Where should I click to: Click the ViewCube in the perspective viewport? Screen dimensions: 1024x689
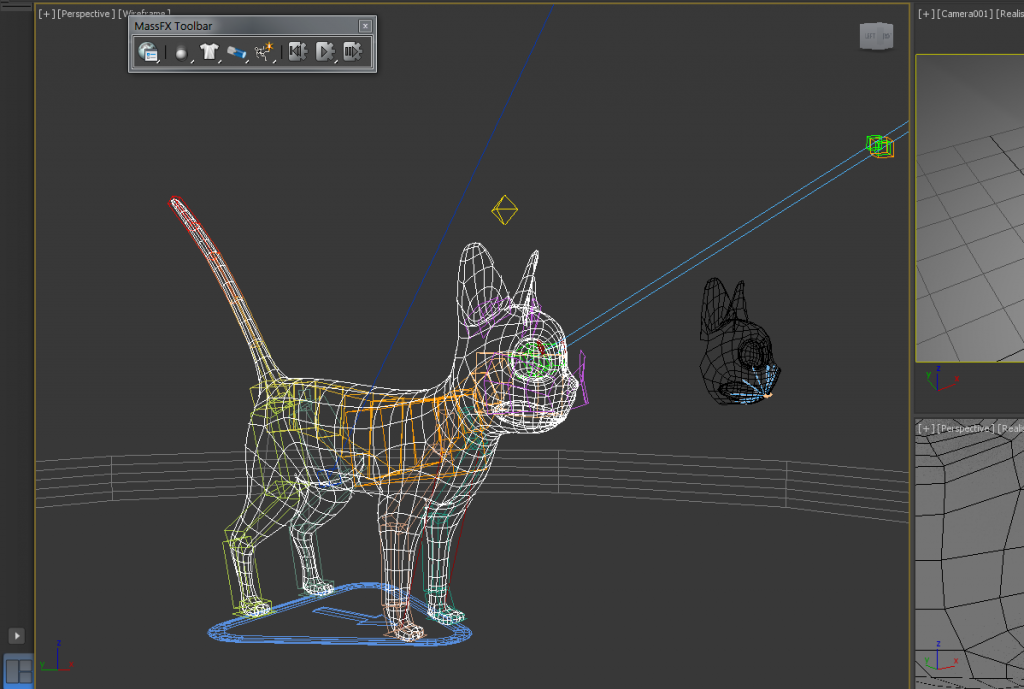[x=876, y=37]
